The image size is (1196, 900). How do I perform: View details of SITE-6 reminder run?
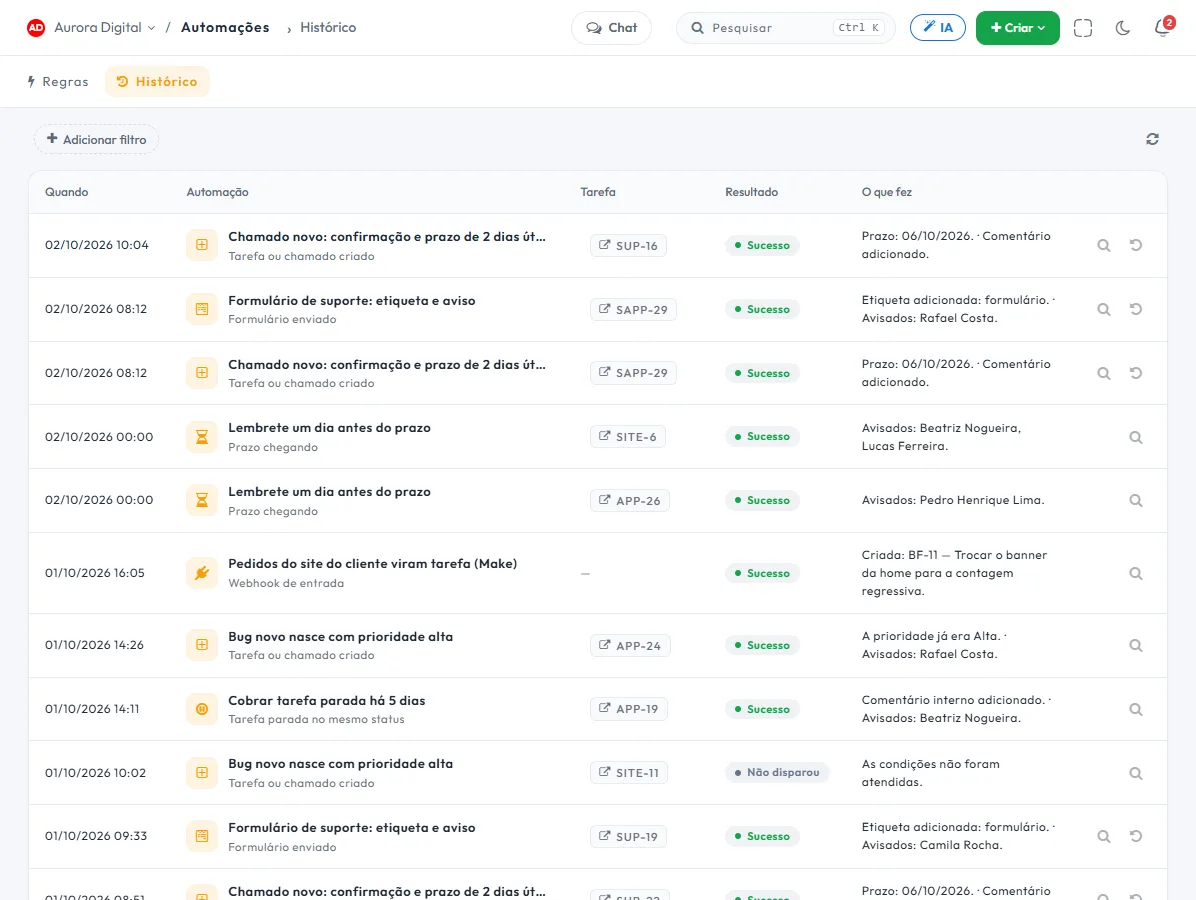tap(1136, 438)
